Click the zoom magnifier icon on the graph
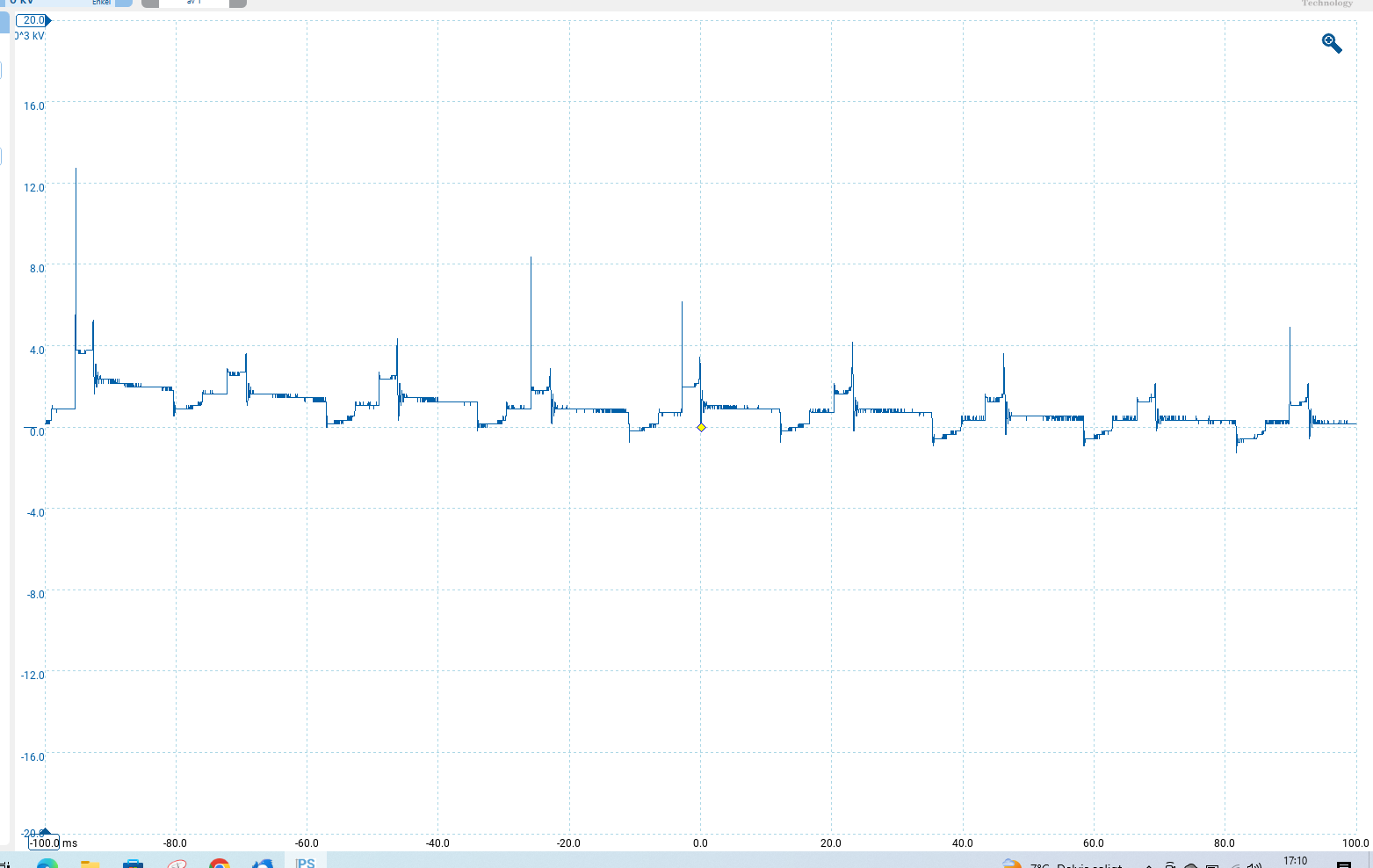This screenshot has height=868, width=1373. [x=1332, y=43]
